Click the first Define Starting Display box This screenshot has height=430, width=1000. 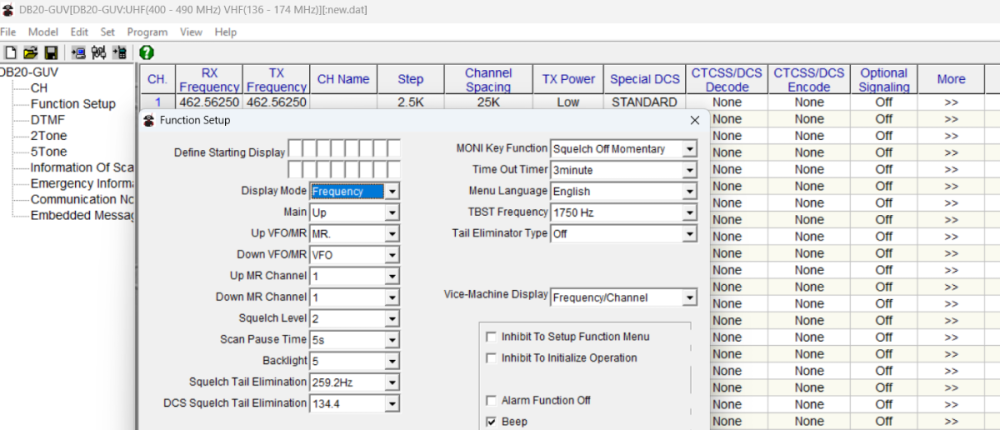(295, 150)
